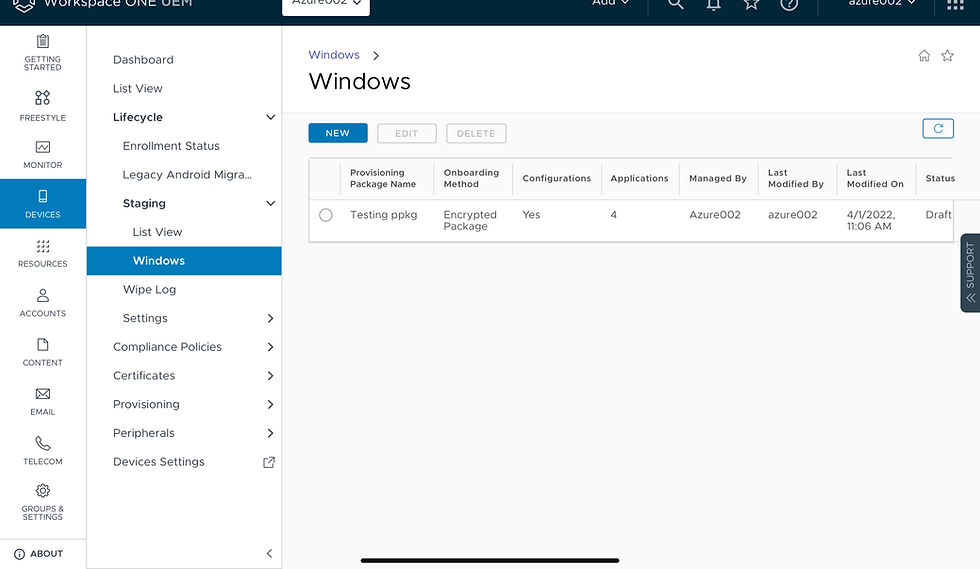Sort by Last Modified On column
This screenshot has height=569, width=980.
coord(875,178)
